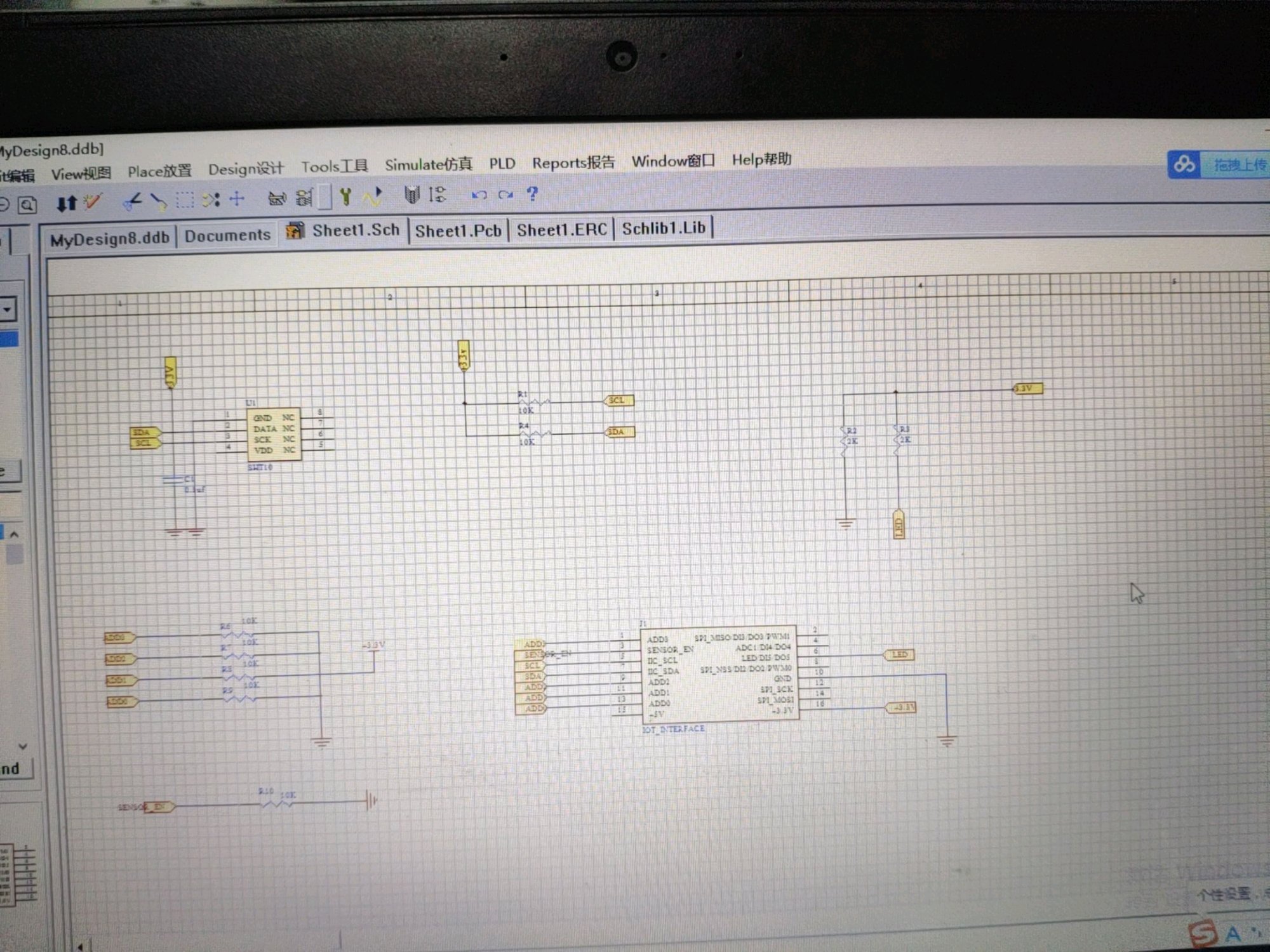Open the Design设计 menu

pyautogui.click(x=246, y=169)
